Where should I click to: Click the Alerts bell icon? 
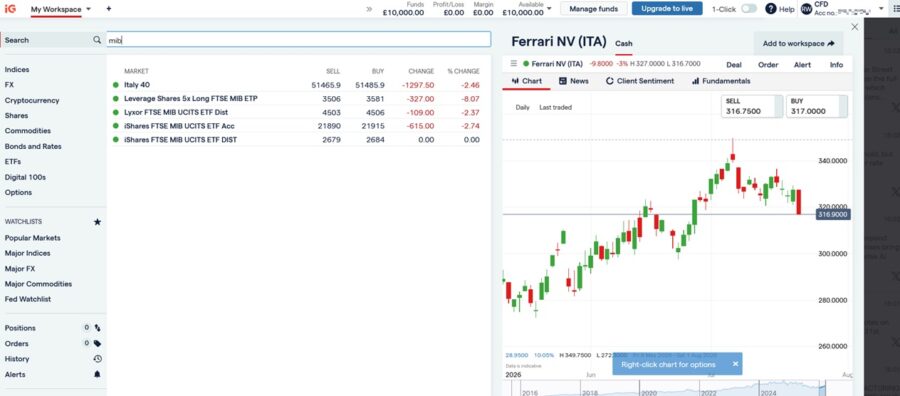[98, 374]
